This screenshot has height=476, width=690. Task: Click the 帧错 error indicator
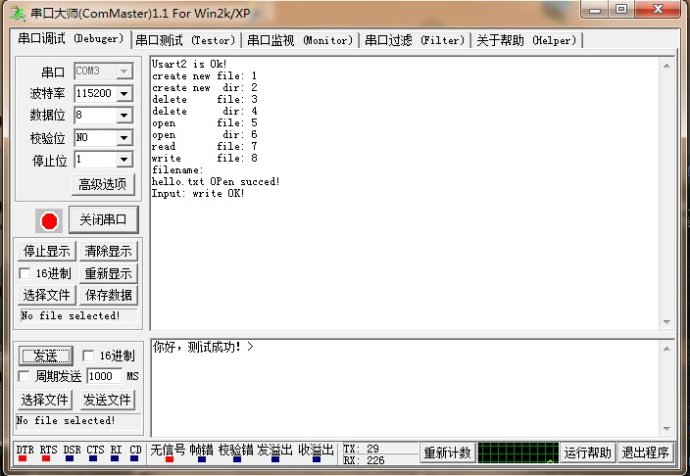tap(201, 457)
